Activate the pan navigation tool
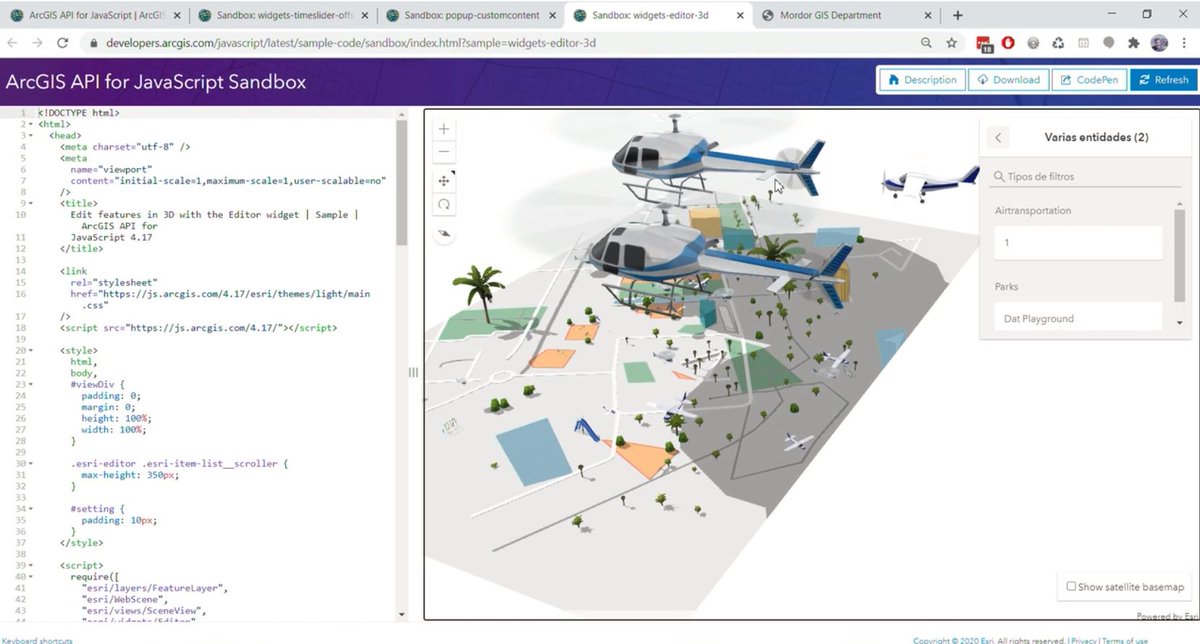1200x644 pixels. pos(445,181)
